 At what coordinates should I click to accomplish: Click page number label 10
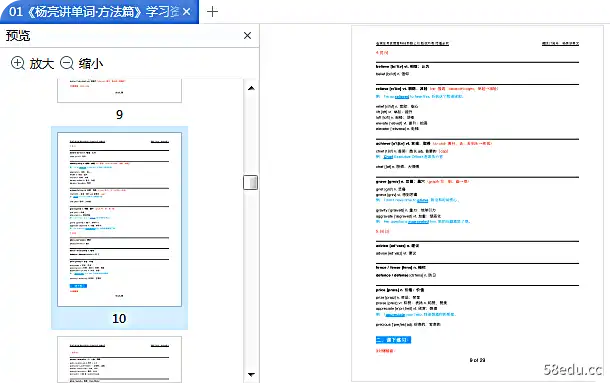tap(119, 318)
